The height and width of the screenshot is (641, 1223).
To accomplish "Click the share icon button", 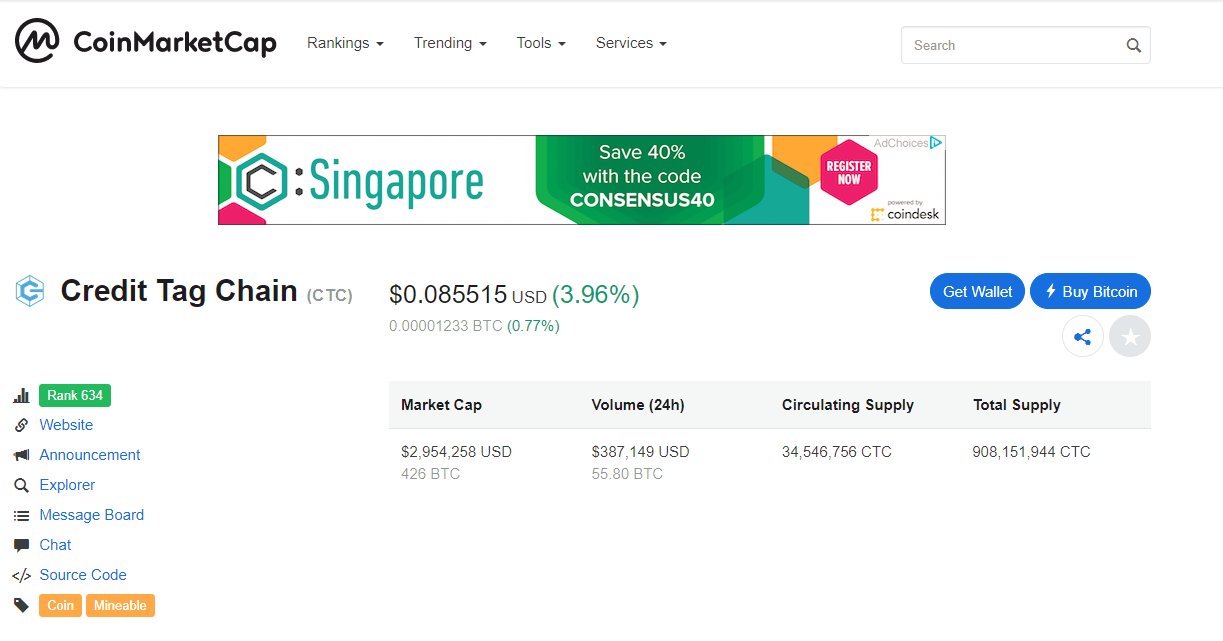I will 1082,337.
